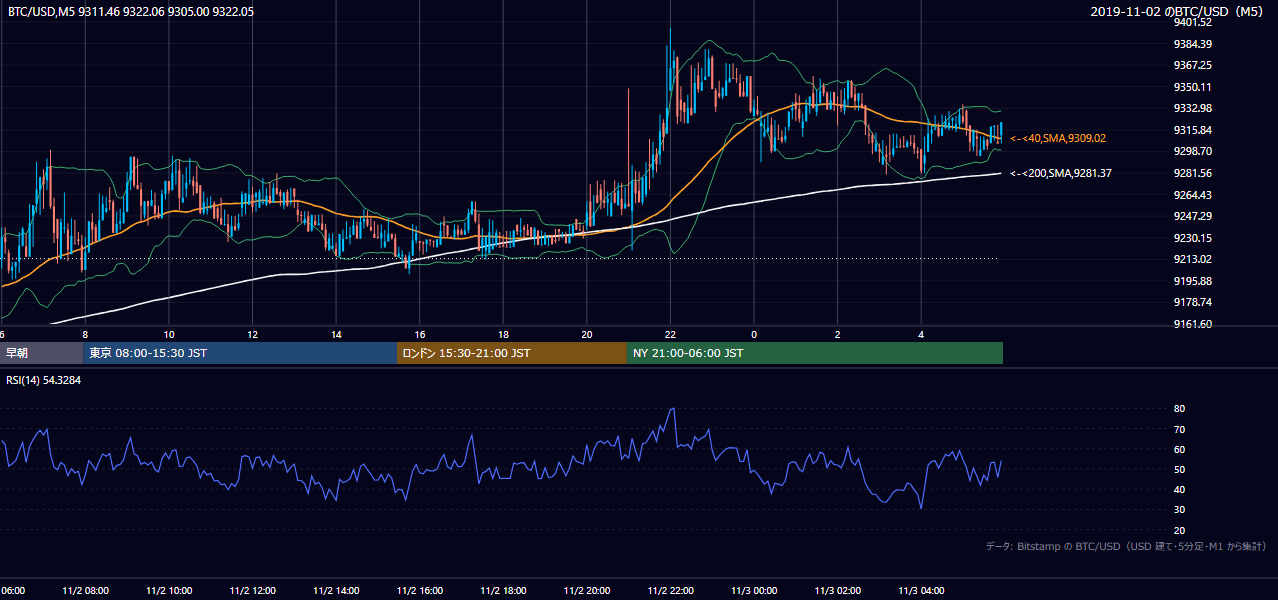Click hour tick 8 under the price chart
Screen dimensions: 1278x600
(x=85, y=335)
